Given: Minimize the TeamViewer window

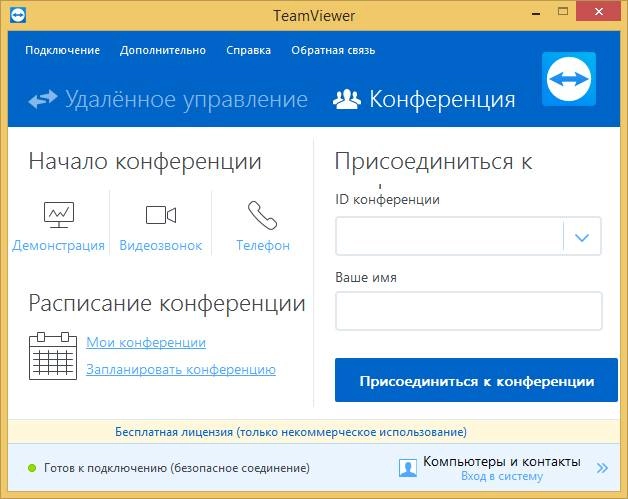Looking at the screenshot, I should coord(535,12).
